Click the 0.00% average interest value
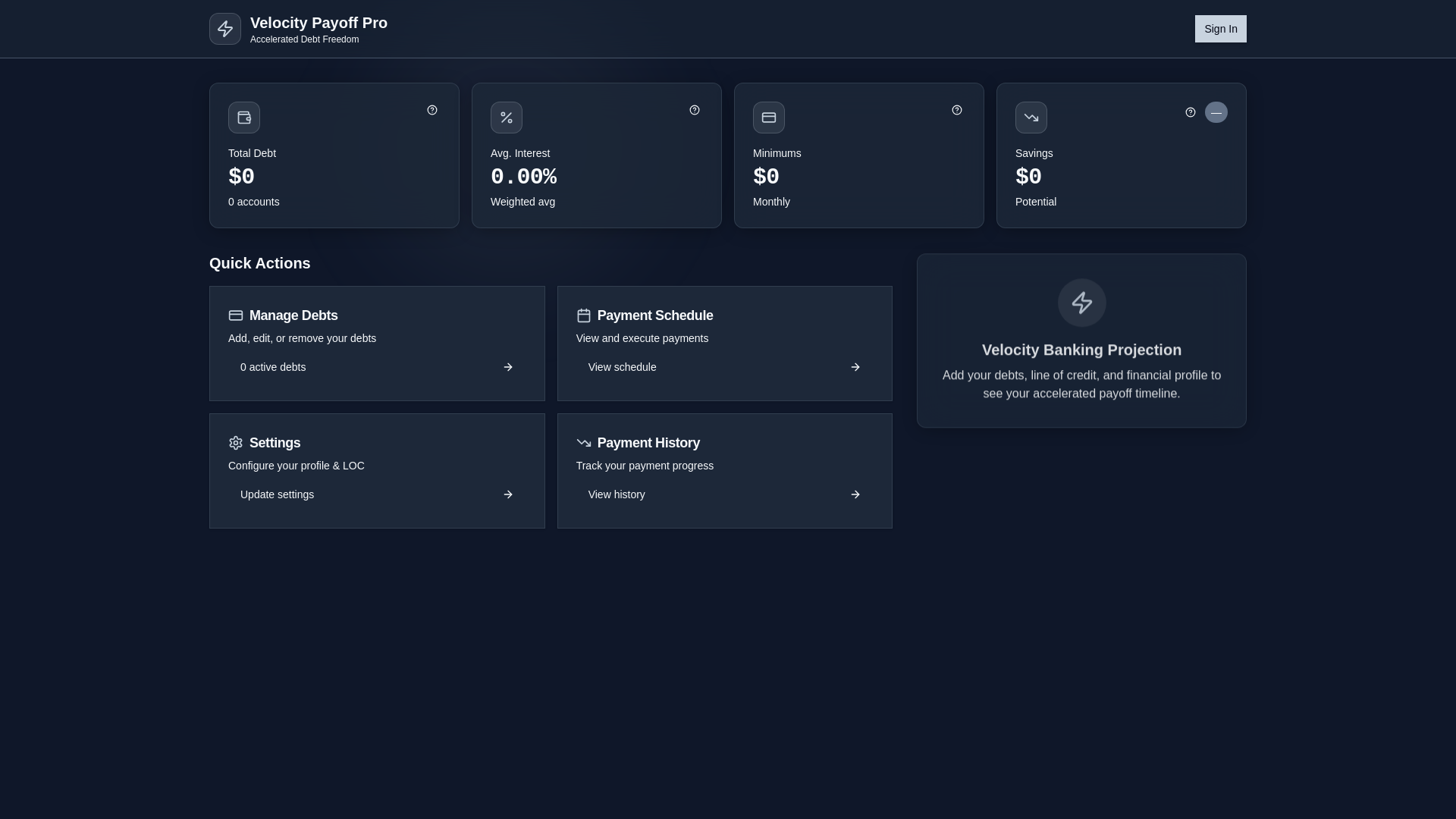Screen dimensions: 1456x819 point(524,177)
